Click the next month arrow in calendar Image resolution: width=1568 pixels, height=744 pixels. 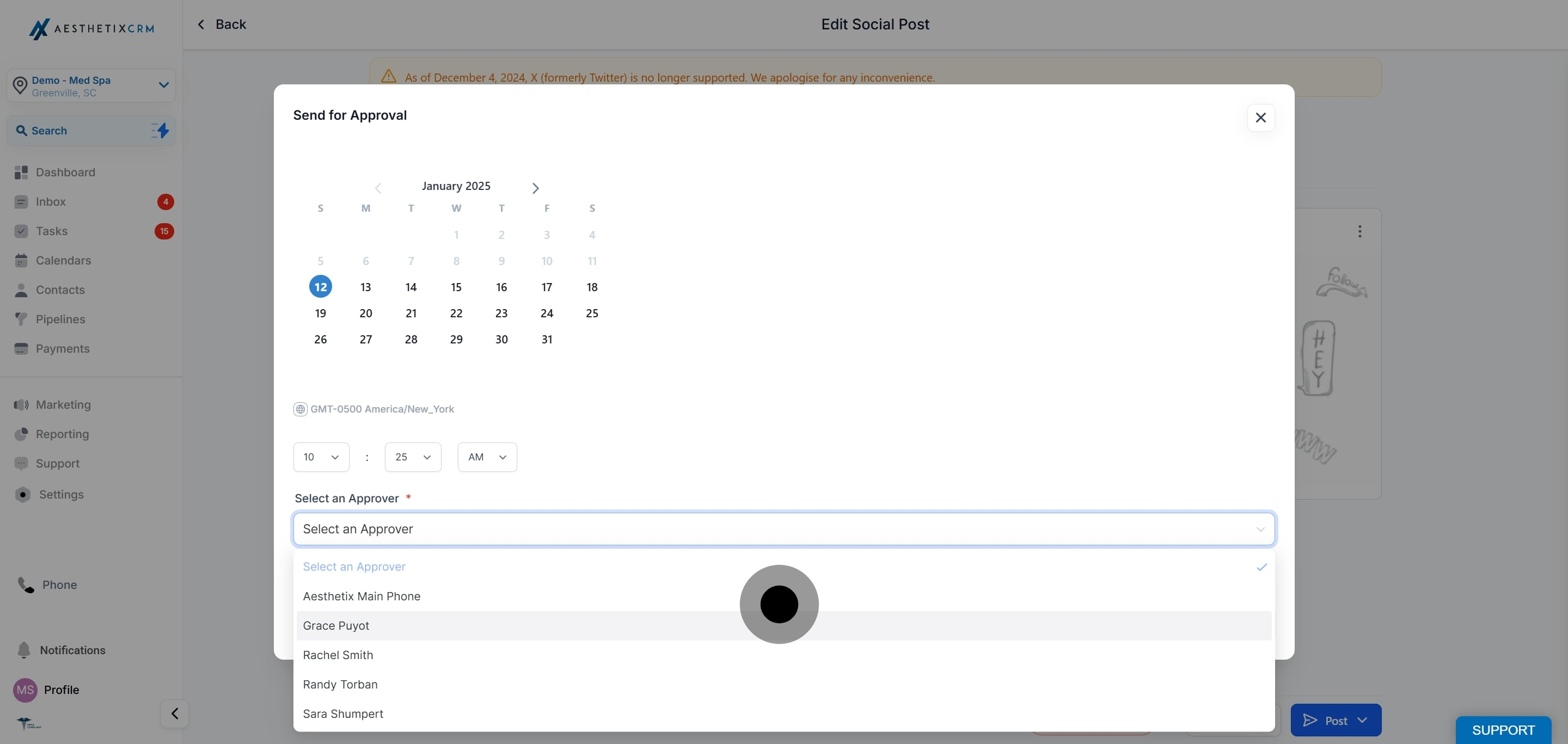pyautogui.click(x=535, y=188)
